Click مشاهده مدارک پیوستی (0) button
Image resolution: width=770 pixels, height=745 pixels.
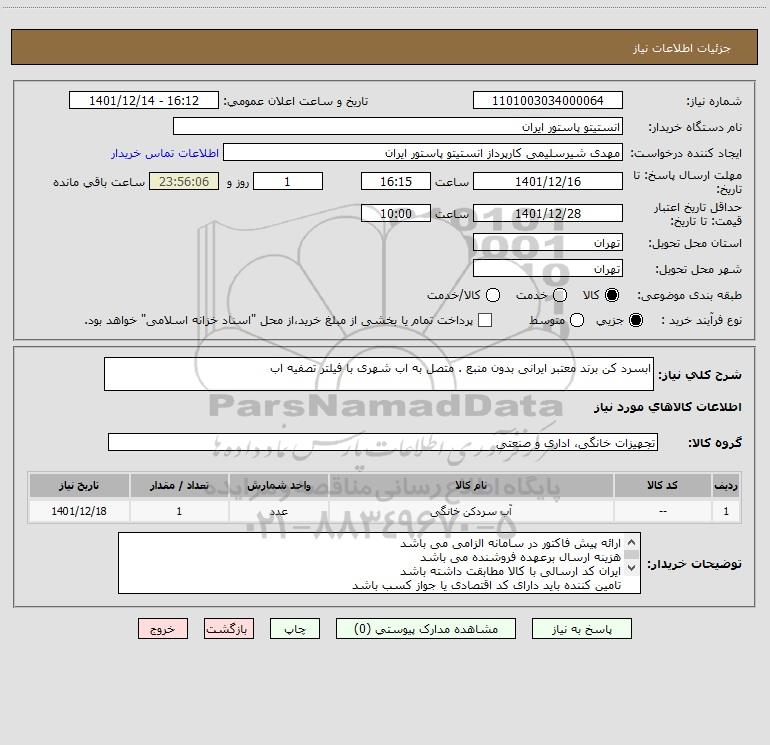(426, 629)
